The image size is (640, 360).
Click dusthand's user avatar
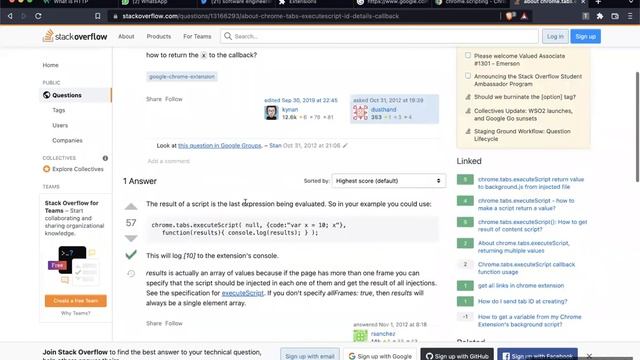pyautogui.click(x=360, y=113)
